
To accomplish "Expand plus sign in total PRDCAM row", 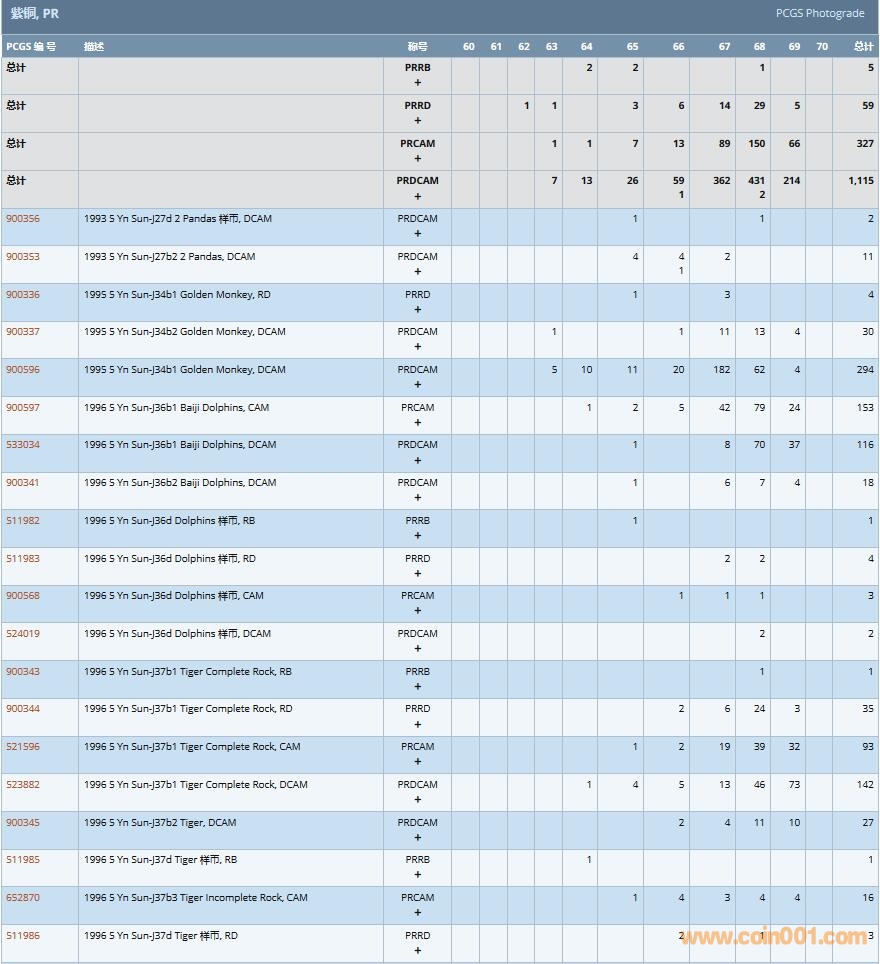I will (417, 196).
